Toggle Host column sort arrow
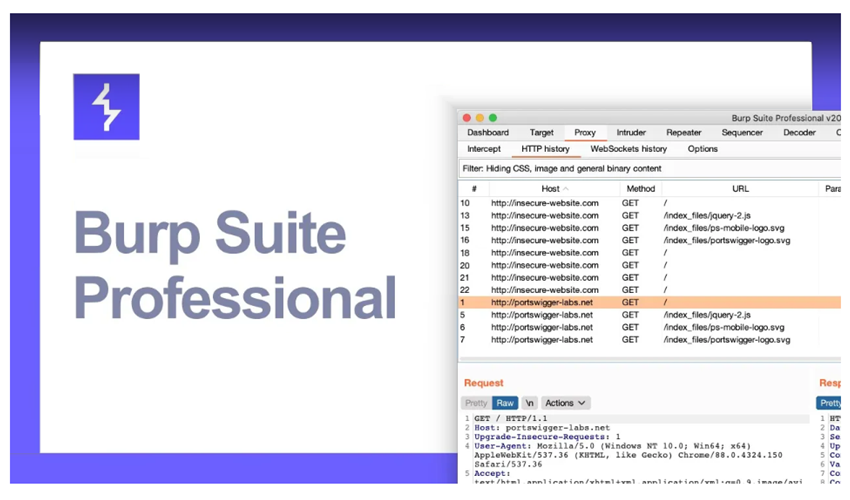 [x=566, y=189]
